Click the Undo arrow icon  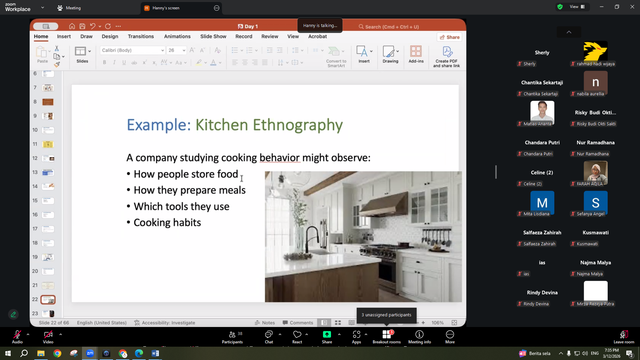[93, 26]
